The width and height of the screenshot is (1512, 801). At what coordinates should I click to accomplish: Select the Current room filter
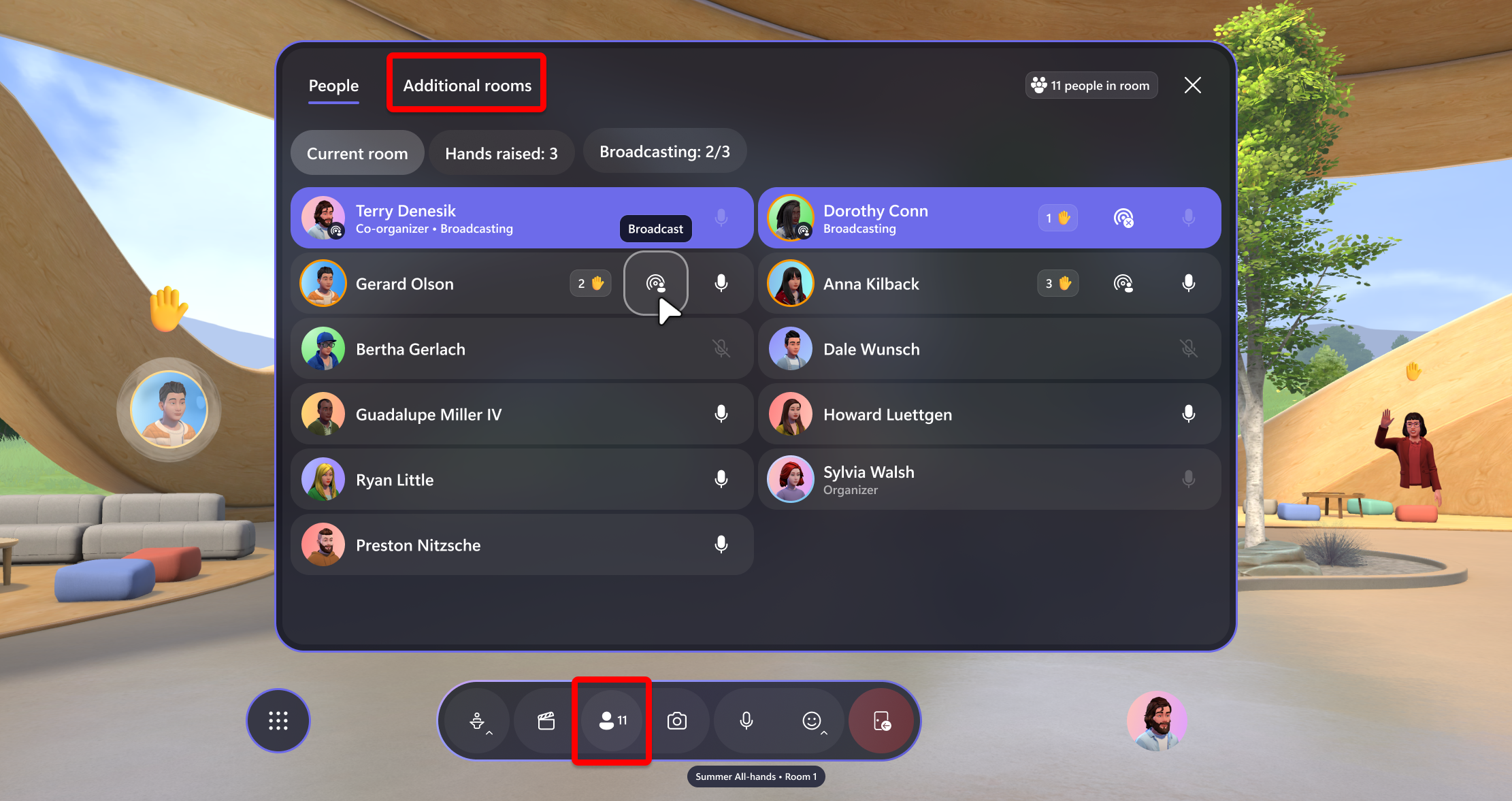click(x=358, y=152)
